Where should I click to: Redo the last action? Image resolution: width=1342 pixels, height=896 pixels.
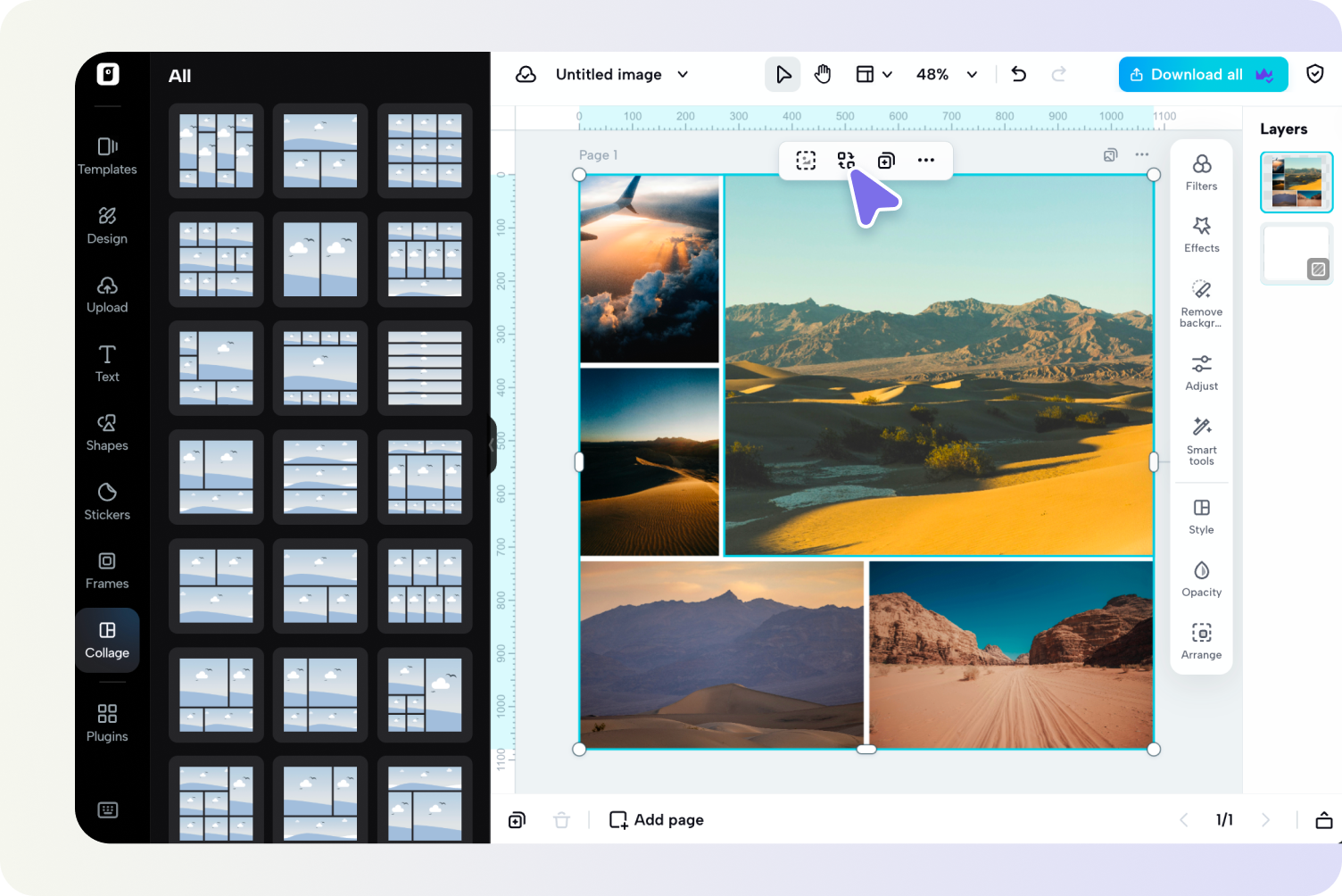(x=1059, y=74)
